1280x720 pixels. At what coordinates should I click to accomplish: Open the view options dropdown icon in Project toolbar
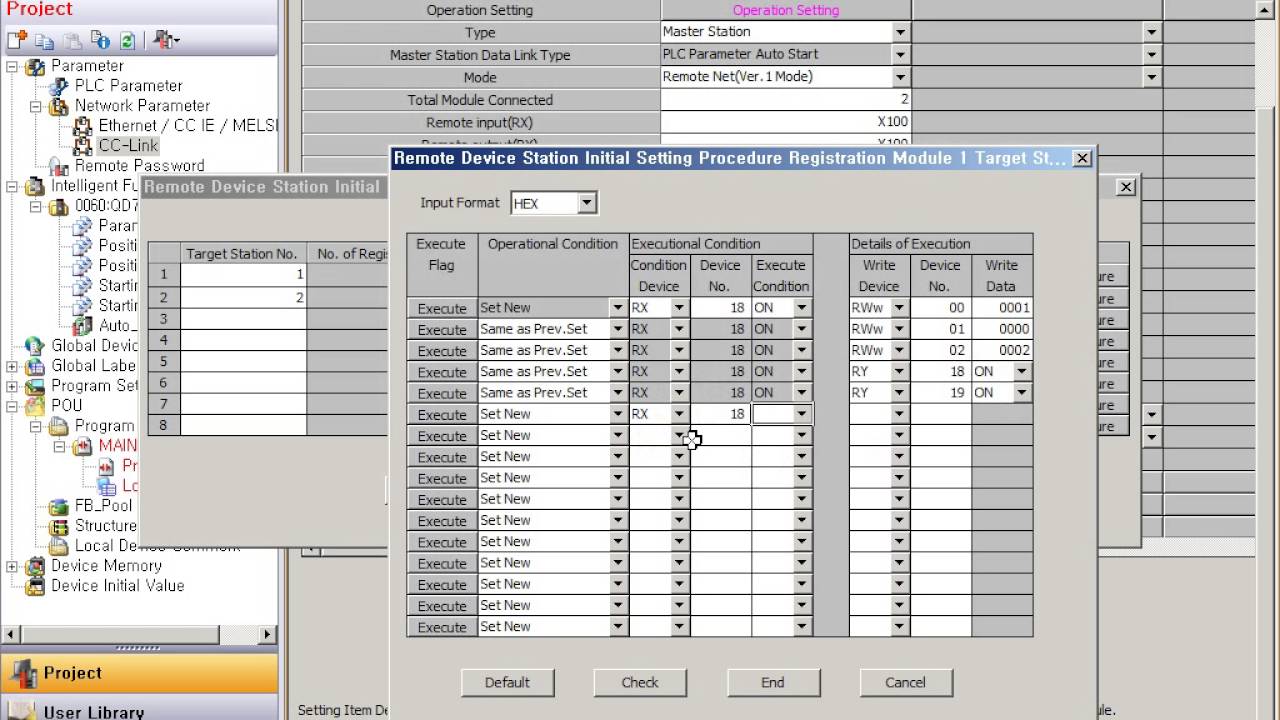[167, 40]
